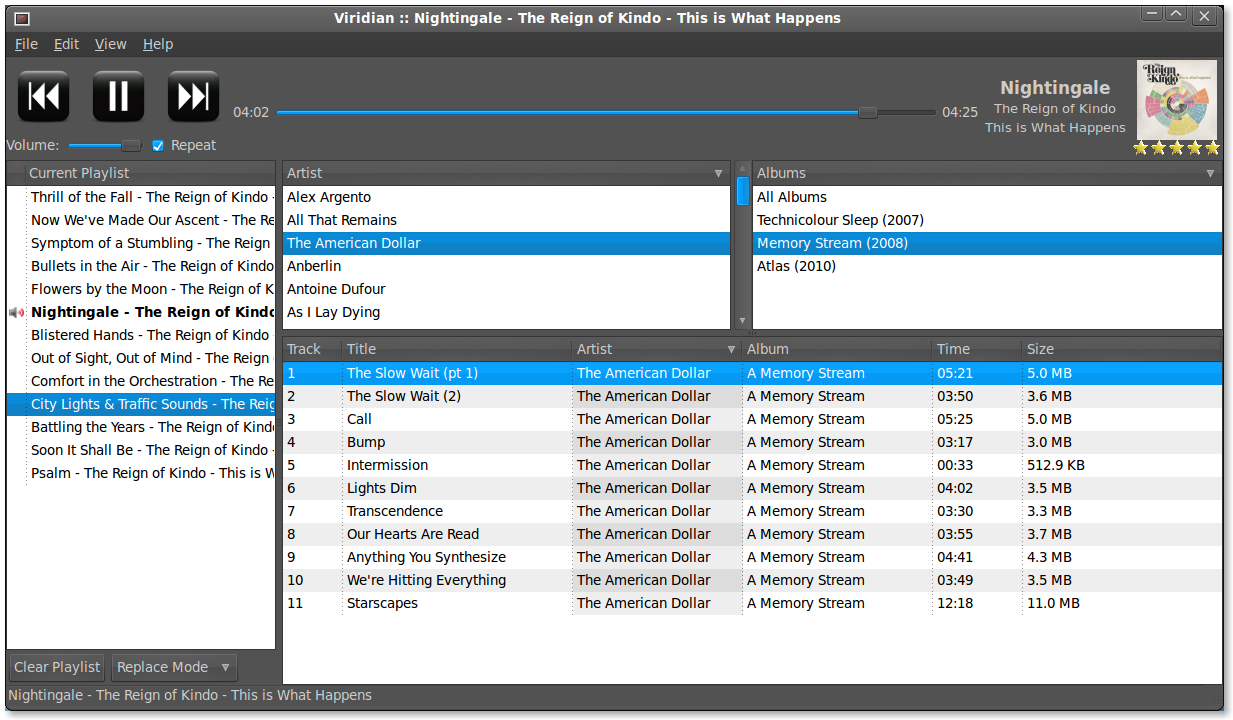Sort by the Time column header
Screen dimensions: 1233x720
[977, 349]
